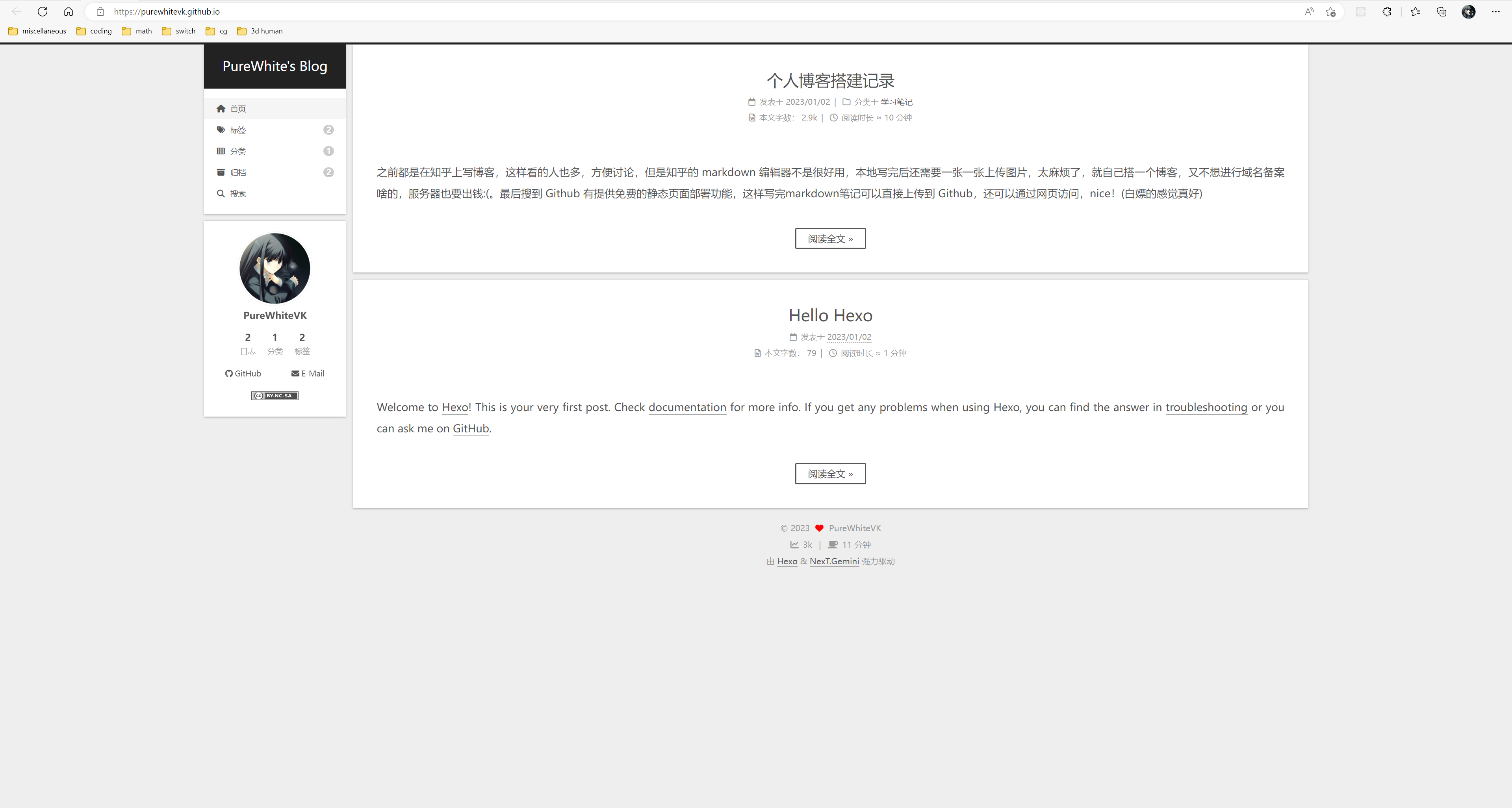Click the Read Aloud icon in address bar
The width and height of the screenshot is (1512, 808).
pos(1309,11)
